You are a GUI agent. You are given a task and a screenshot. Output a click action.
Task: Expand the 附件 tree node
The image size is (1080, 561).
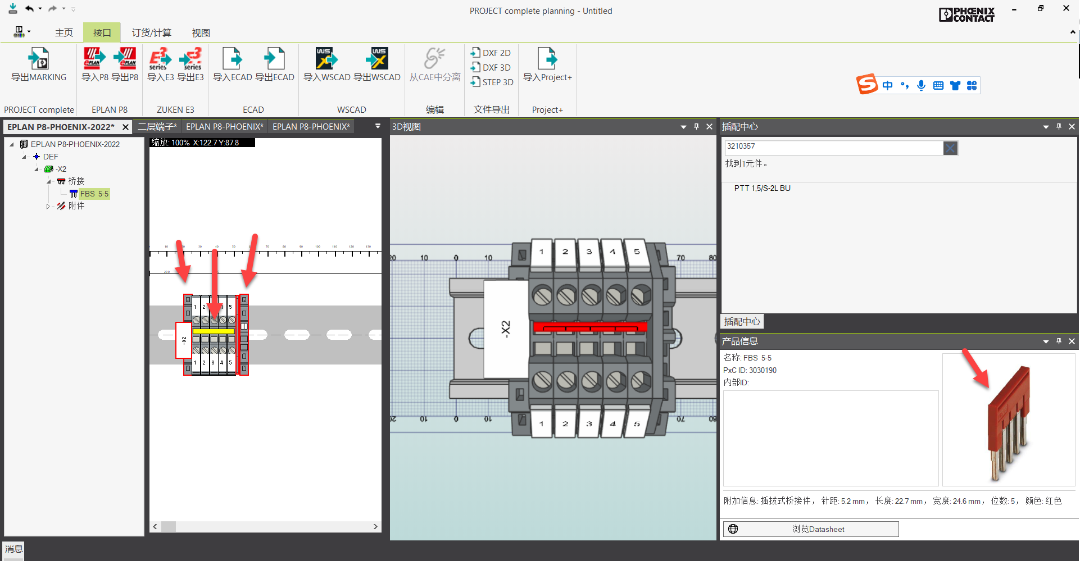47,206
